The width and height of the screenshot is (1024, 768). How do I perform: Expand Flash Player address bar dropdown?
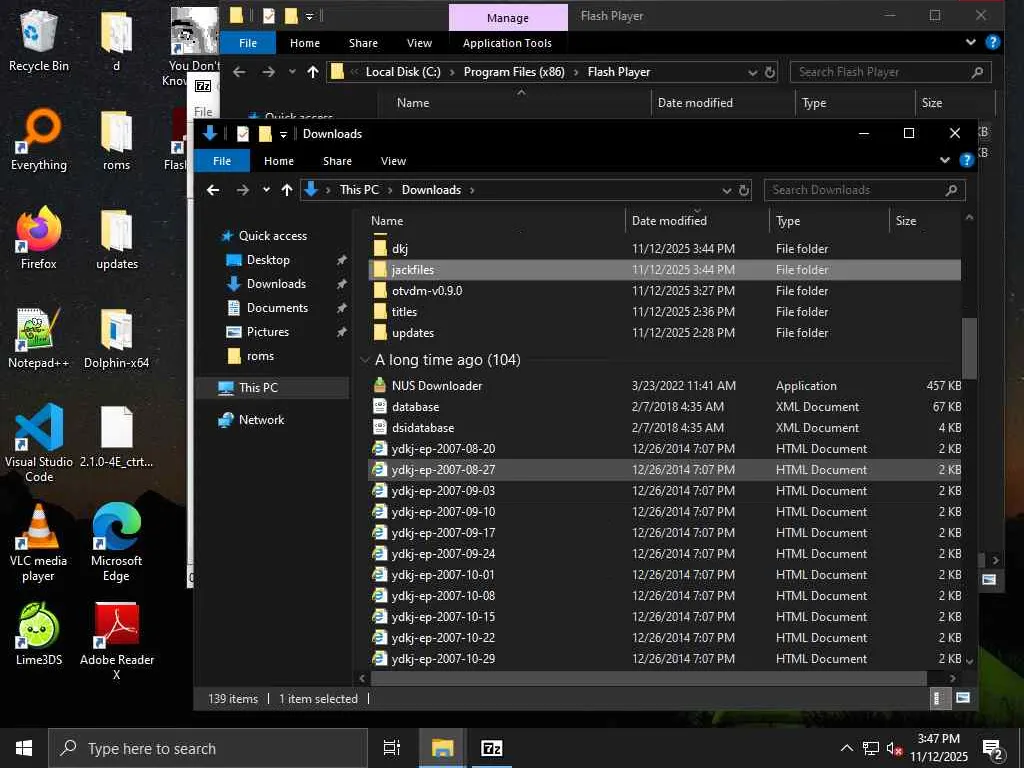pos(752,72)
